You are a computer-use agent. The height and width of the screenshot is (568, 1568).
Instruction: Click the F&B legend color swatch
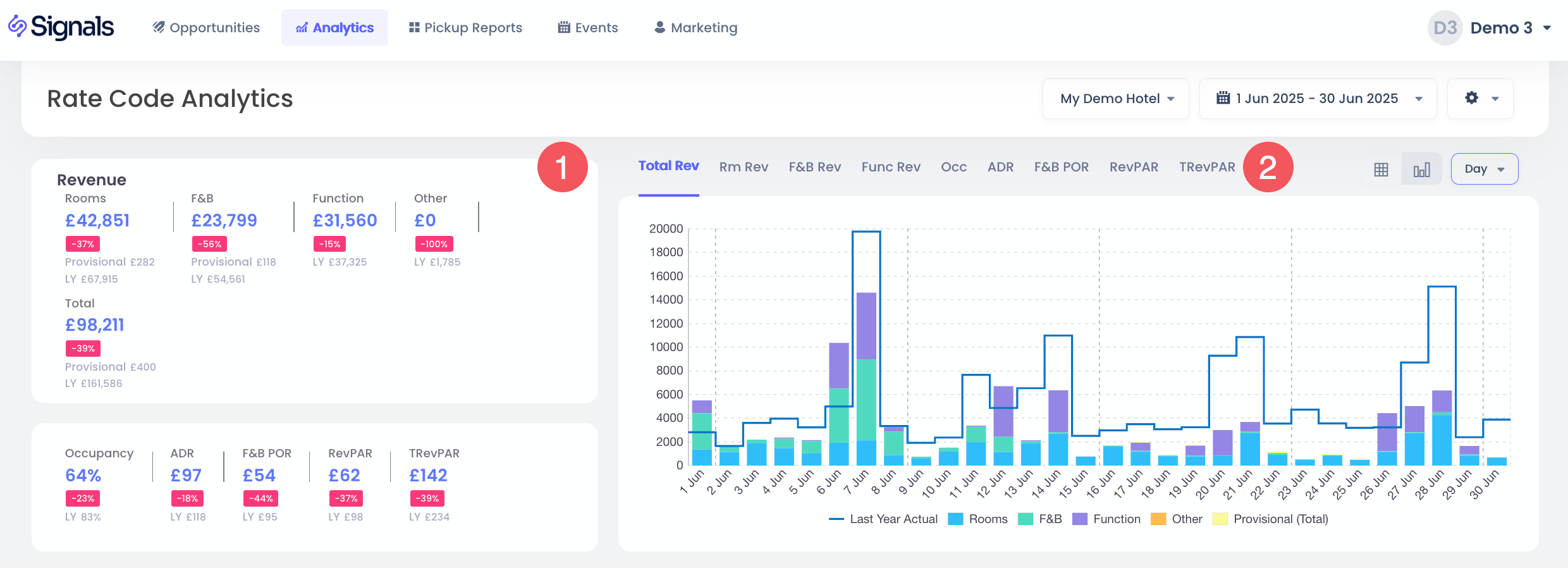click(1025, 519)
